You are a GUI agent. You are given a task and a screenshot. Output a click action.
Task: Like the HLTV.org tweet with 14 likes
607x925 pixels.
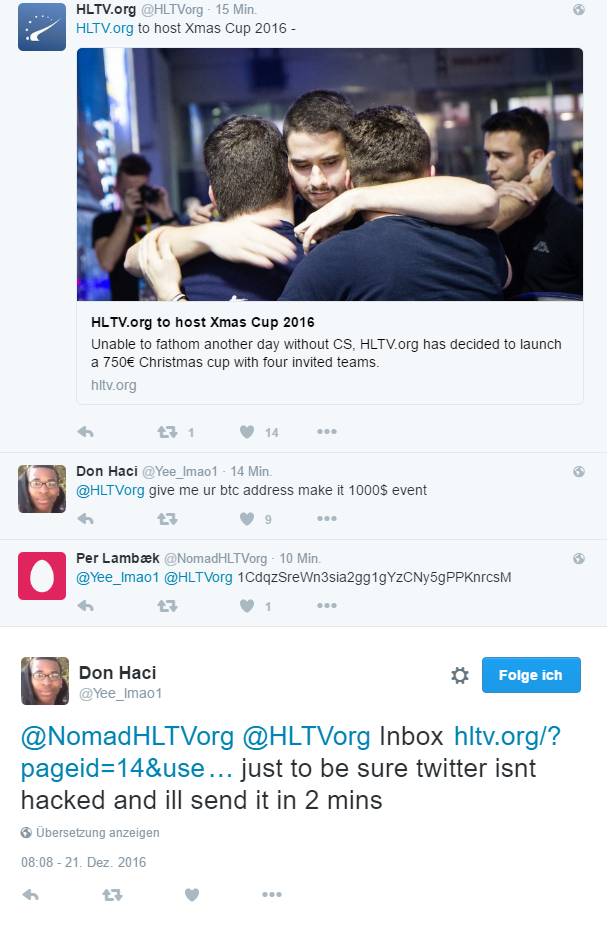pos(247,432)
